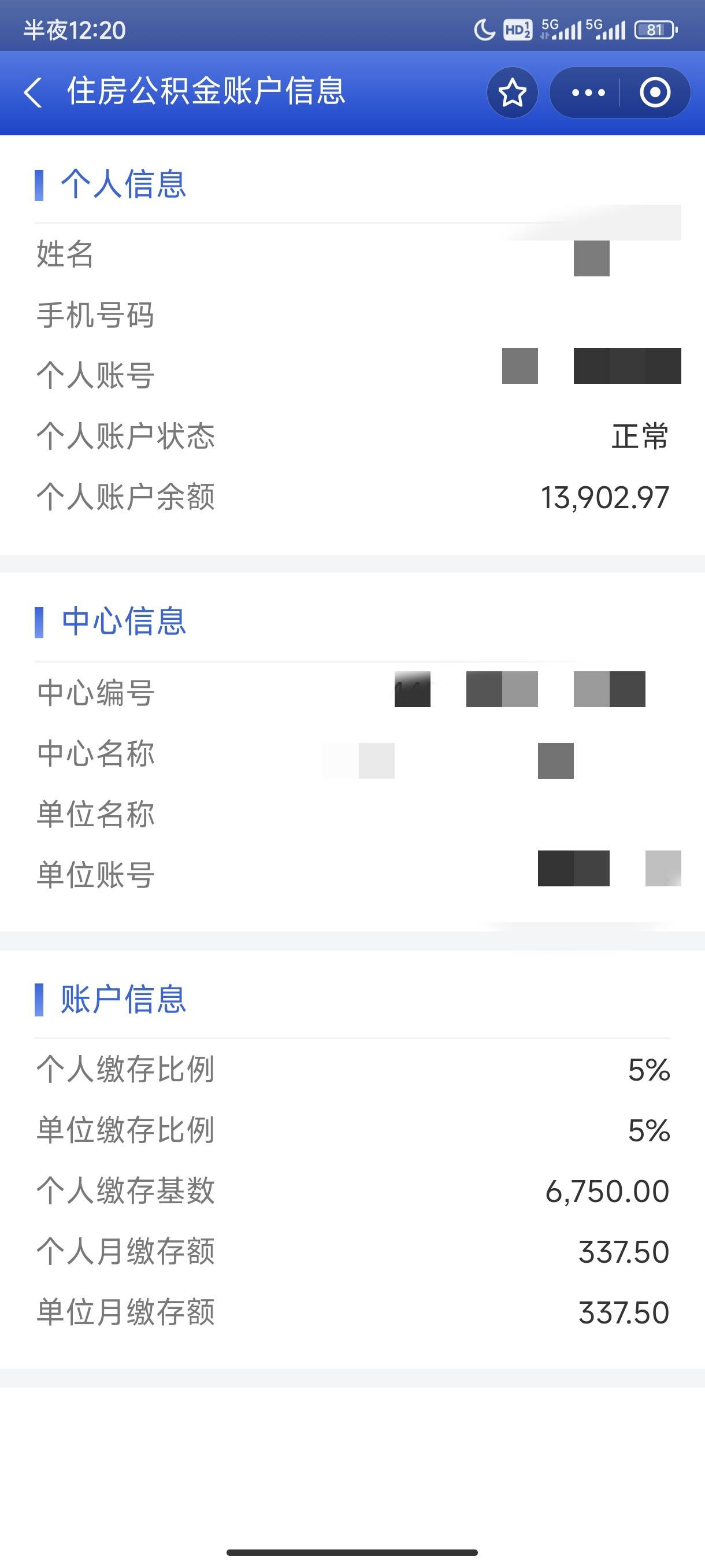Tap the battery indicator in status bar

[656, 30]
